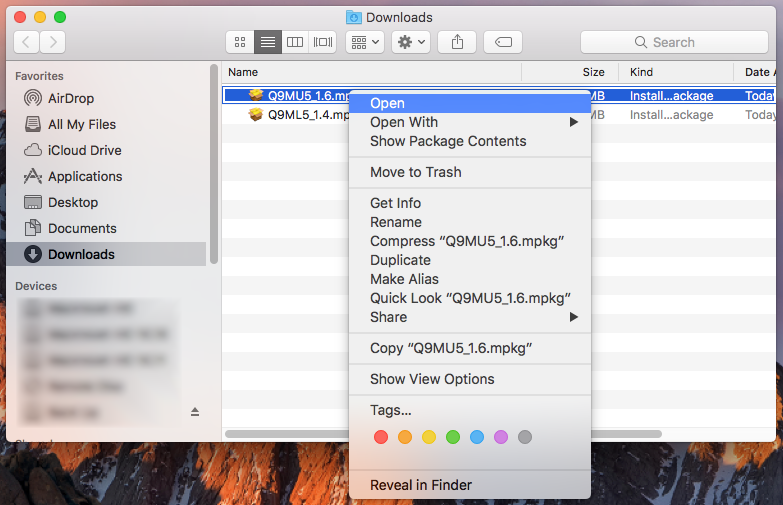
Task: Choose Reveal in Finder
Action: (x=470, y=485)
